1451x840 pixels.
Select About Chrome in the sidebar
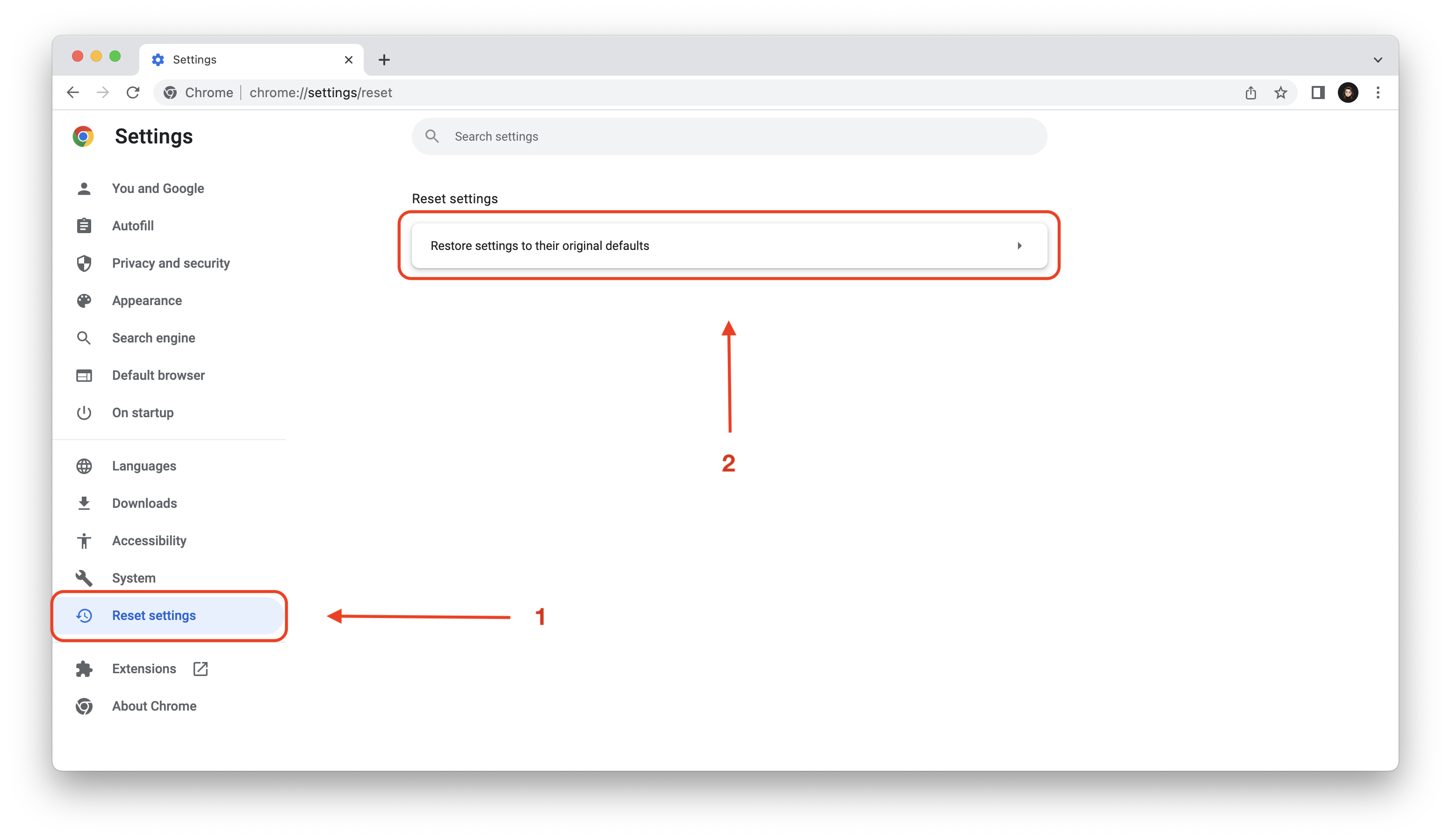(153, 706)
